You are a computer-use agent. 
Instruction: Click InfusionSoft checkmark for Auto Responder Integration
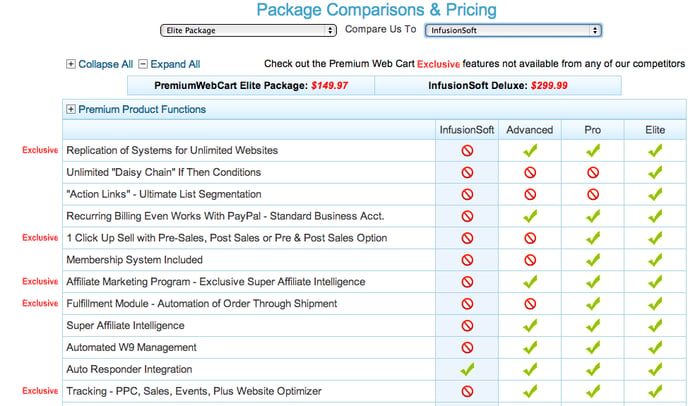pyautogui.click(x=467, y=369)
